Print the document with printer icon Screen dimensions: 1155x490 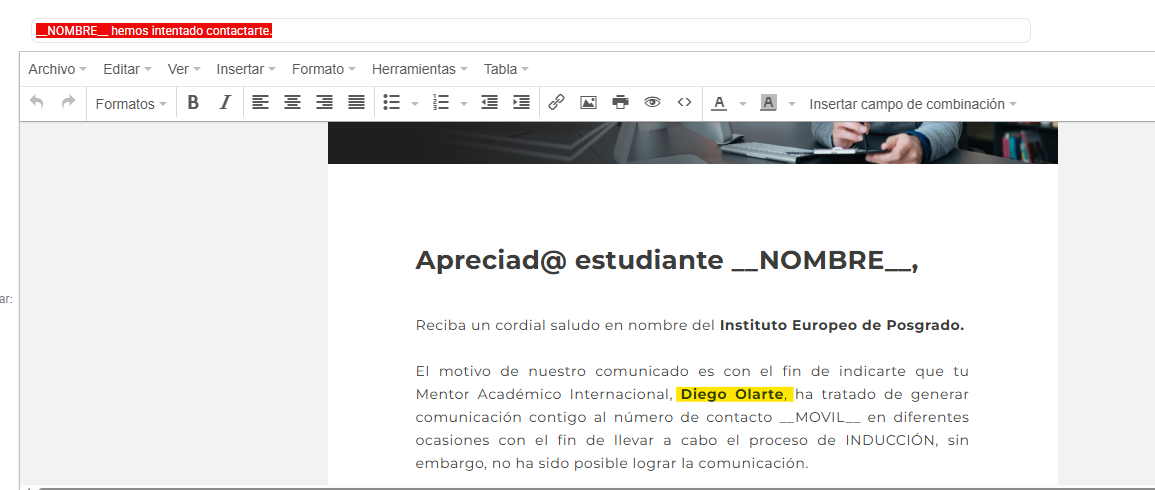pos(620,103)
